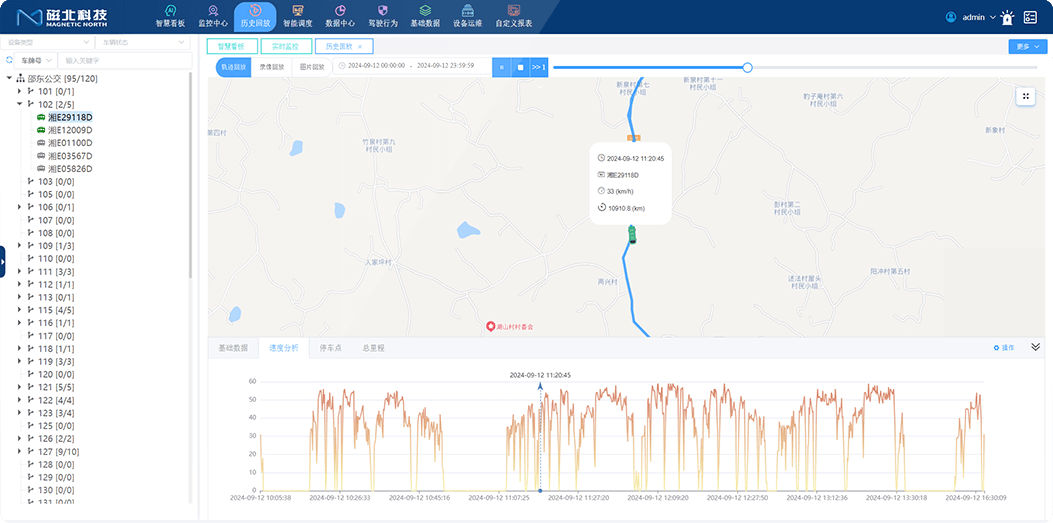
Task: Click the green bus marker on the map
Action: click(x=631, y=234)
